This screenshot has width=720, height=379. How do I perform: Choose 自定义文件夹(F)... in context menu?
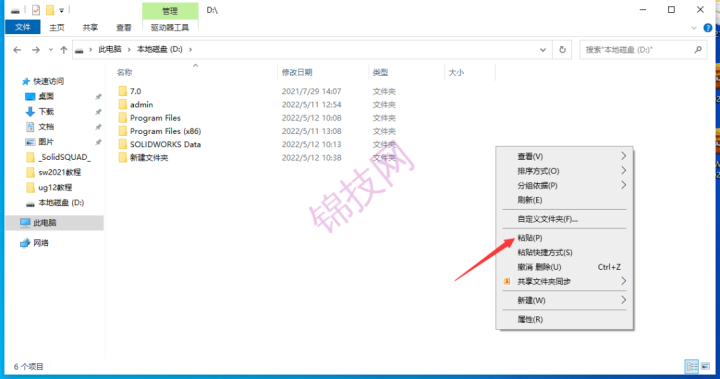point(565,219)
